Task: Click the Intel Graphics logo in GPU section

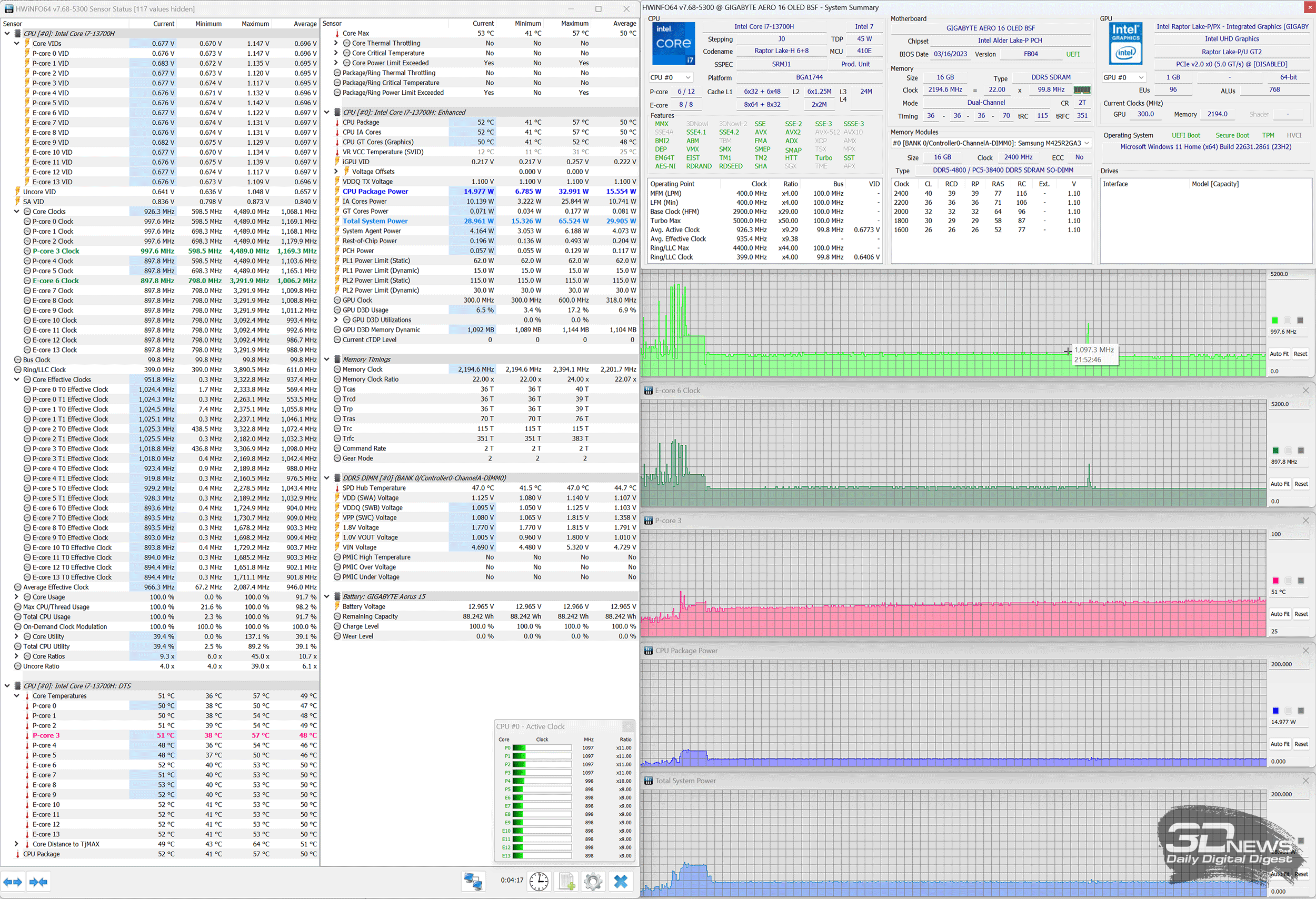Action: pyautogui.click(x=1125, y=43)
